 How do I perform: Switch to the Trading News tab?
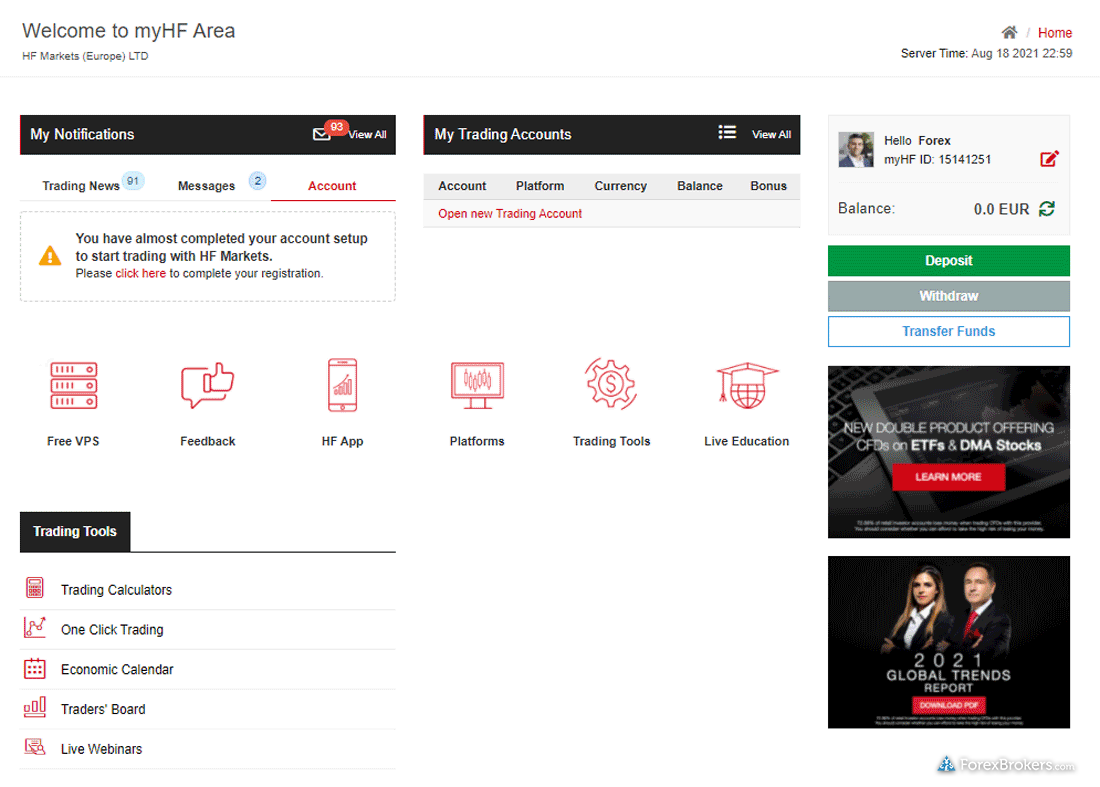pos(81,186)
